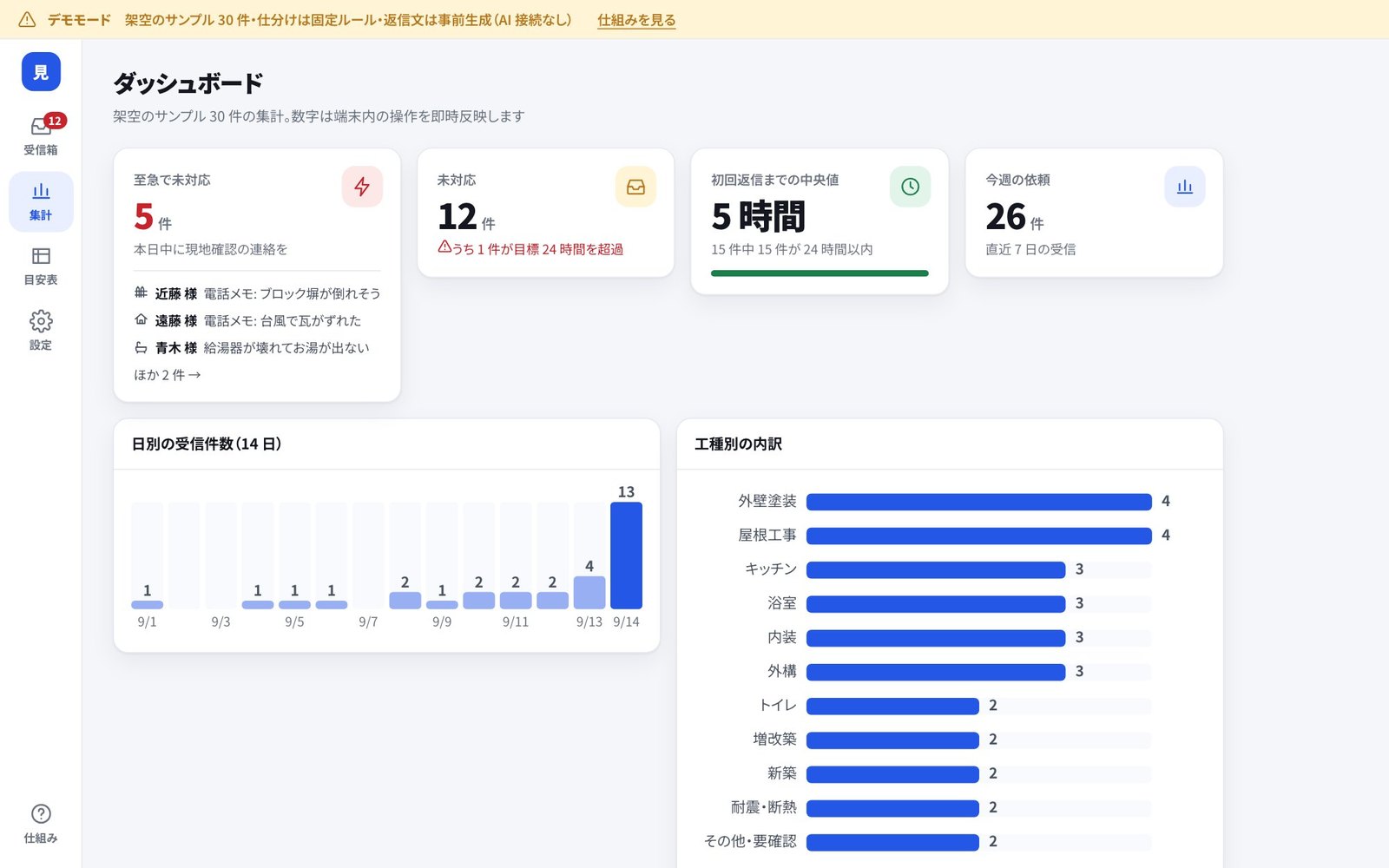Image resolution: width=1389 pixels, height=868 pixels.
Task: Click the green 24-hour progress bar
Action: (x=820, y=273)
